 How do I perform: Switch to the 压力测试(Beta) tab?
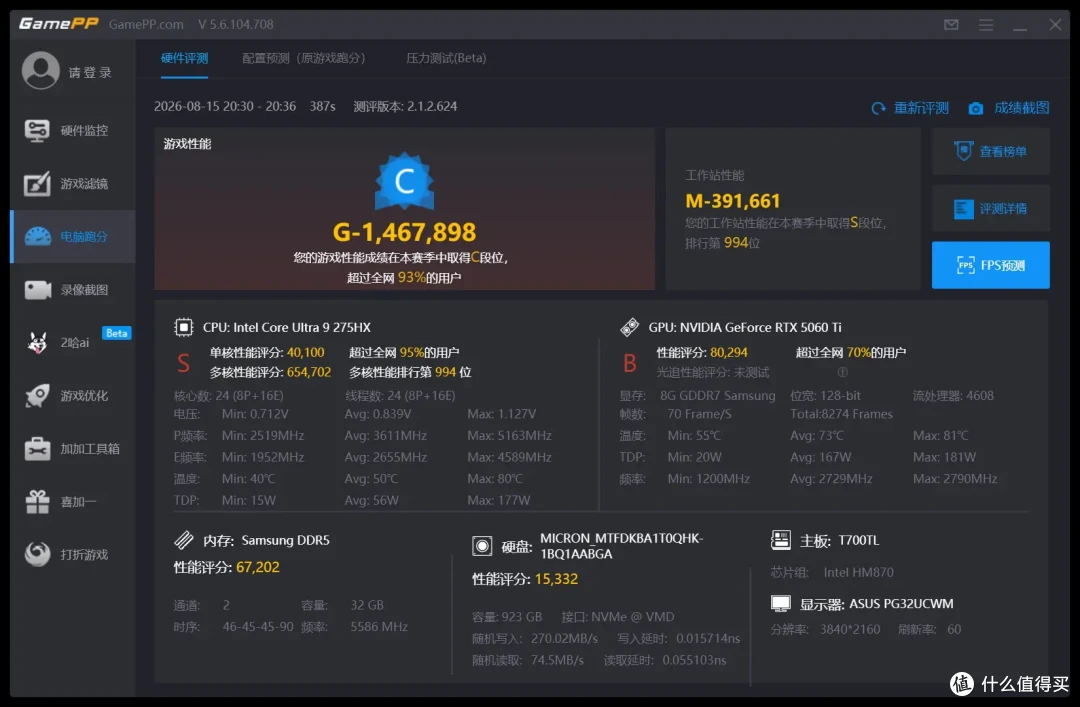446,59
